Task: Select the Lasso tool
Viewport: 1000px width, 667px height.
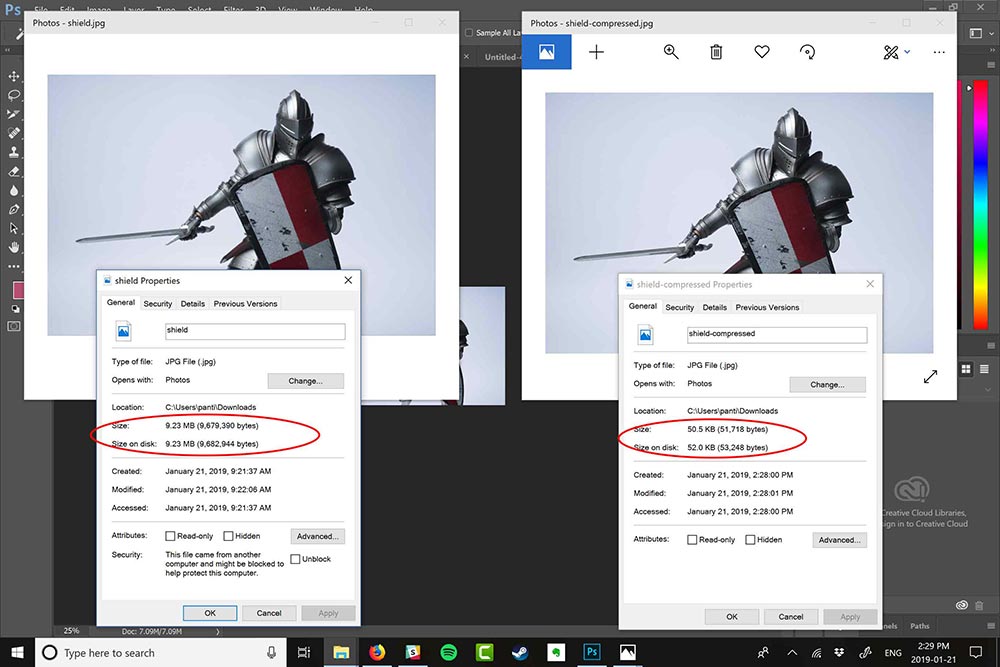Action: pos(13,95)
